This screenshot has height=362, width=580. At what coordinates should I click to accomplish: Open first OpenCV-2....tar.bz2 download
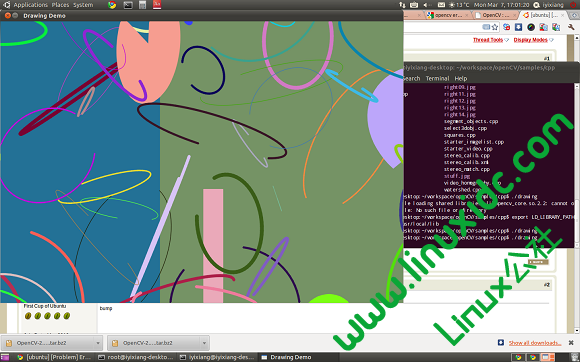coord(48,343)
